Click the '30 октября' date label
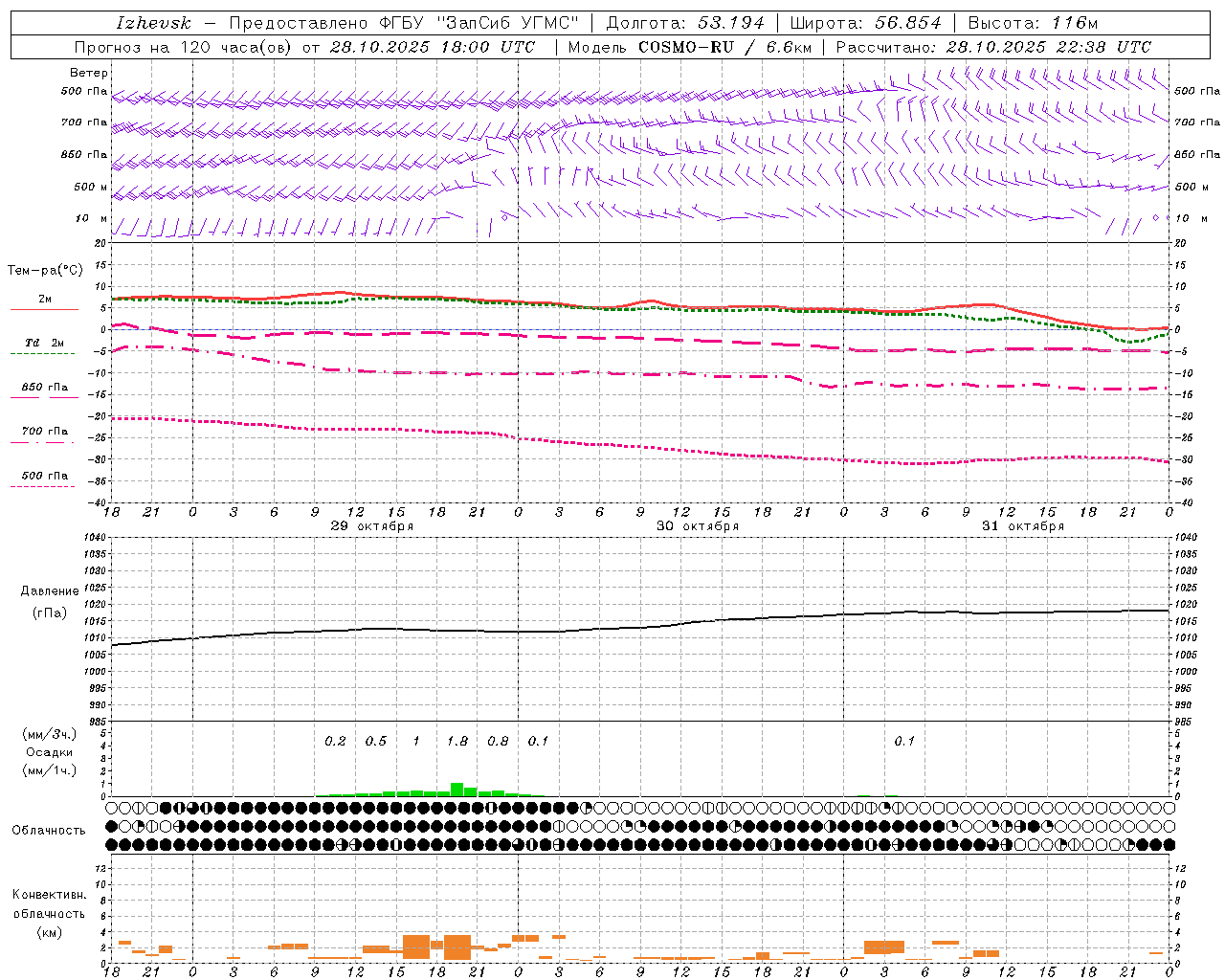The image size is (1225, 980). (698, 526)
